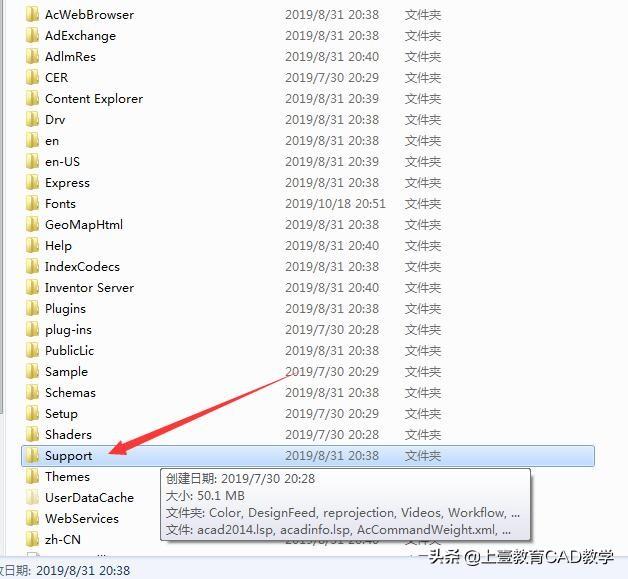Click the en-US folder name
The width and height of the screenshot is (628, 579).
coord(62,161)
